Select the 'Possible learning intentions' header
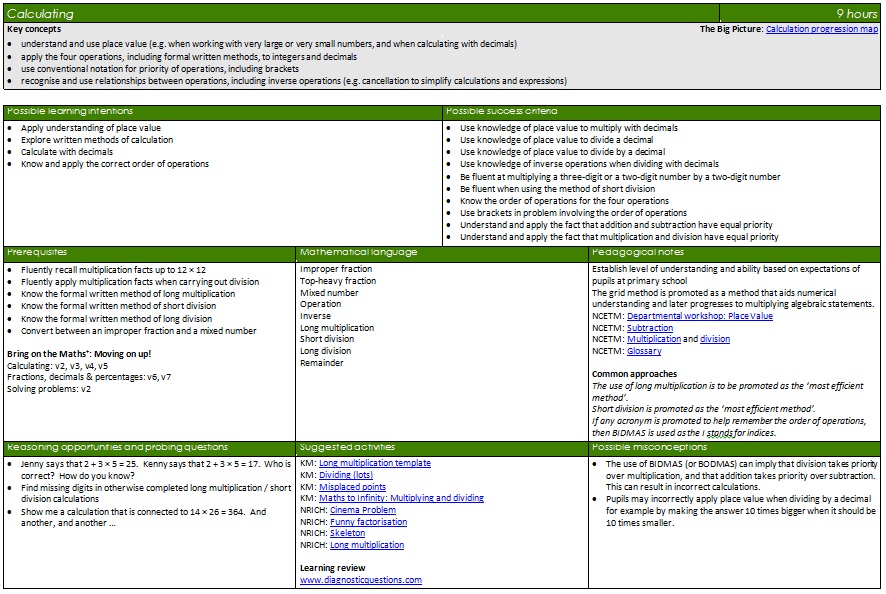Screen dimensions: 886x594 point(70,111)
